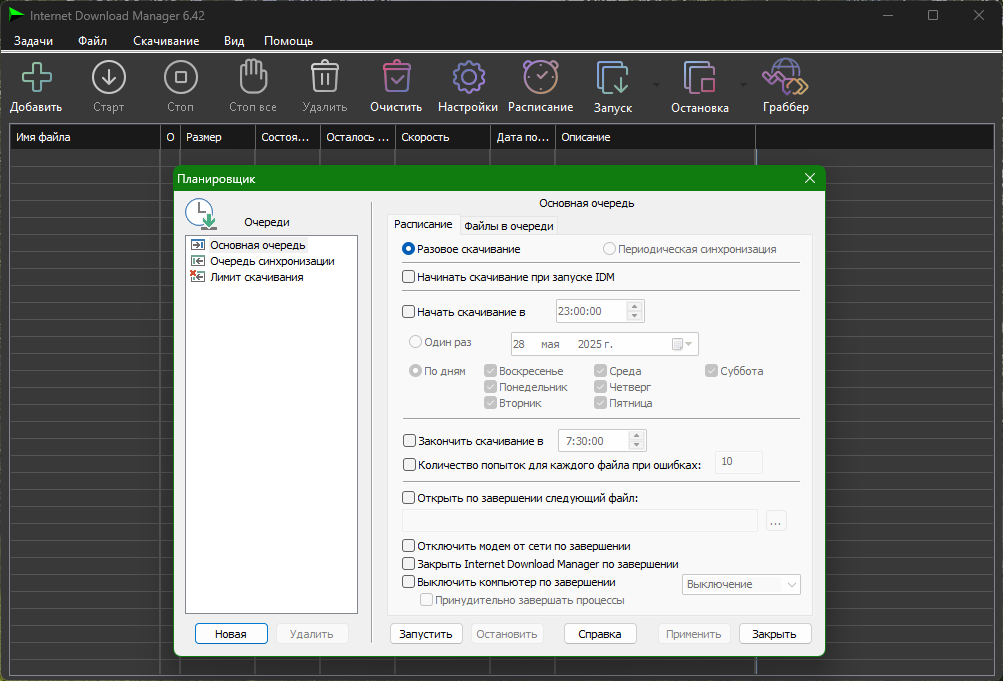
Task: Switch to Файлы в очереди tab
Action: pyautogui.click(x=509, y=226)
